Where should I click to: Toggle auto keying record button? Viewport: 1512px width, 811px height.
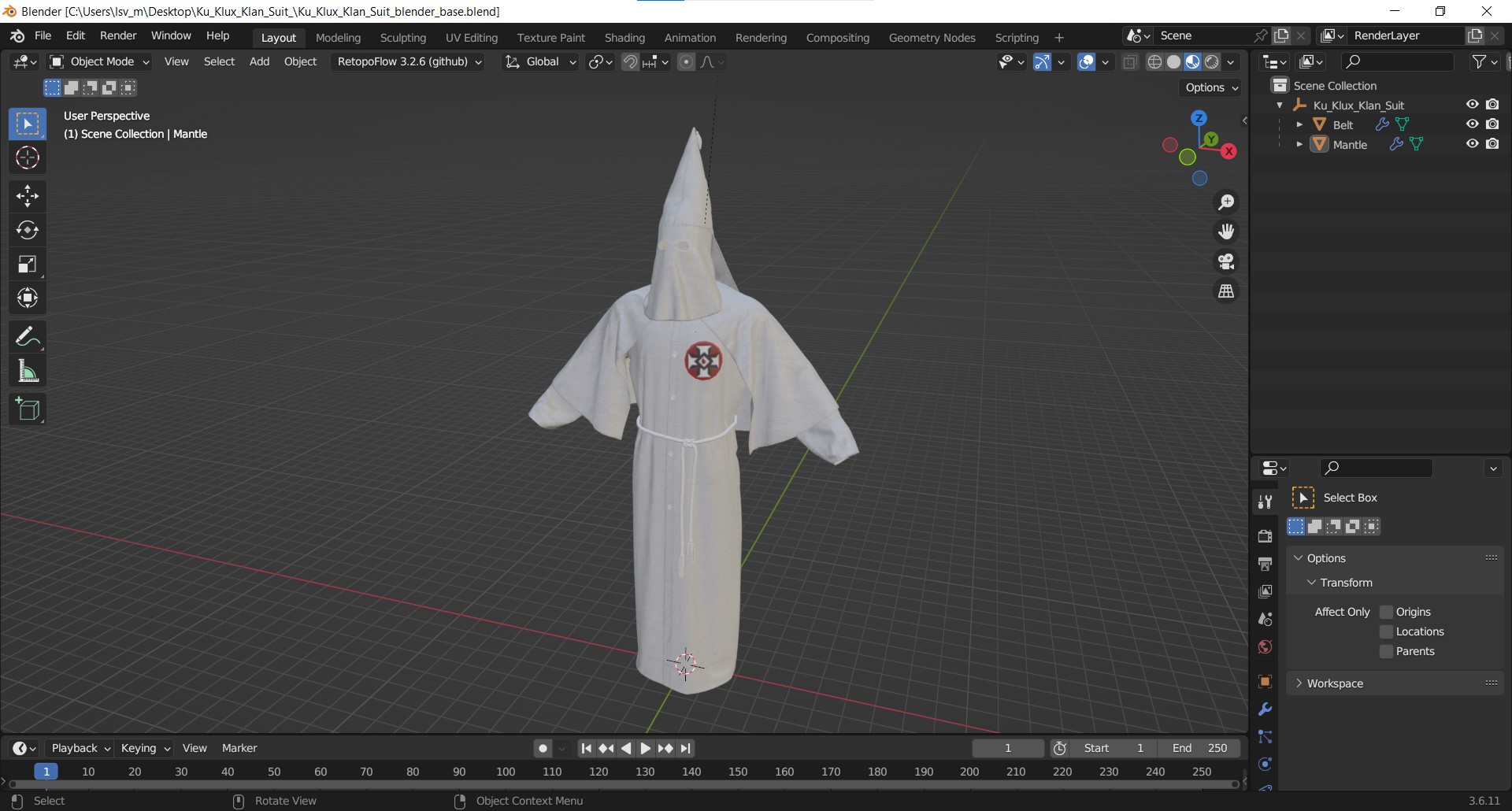click(543, 749)
